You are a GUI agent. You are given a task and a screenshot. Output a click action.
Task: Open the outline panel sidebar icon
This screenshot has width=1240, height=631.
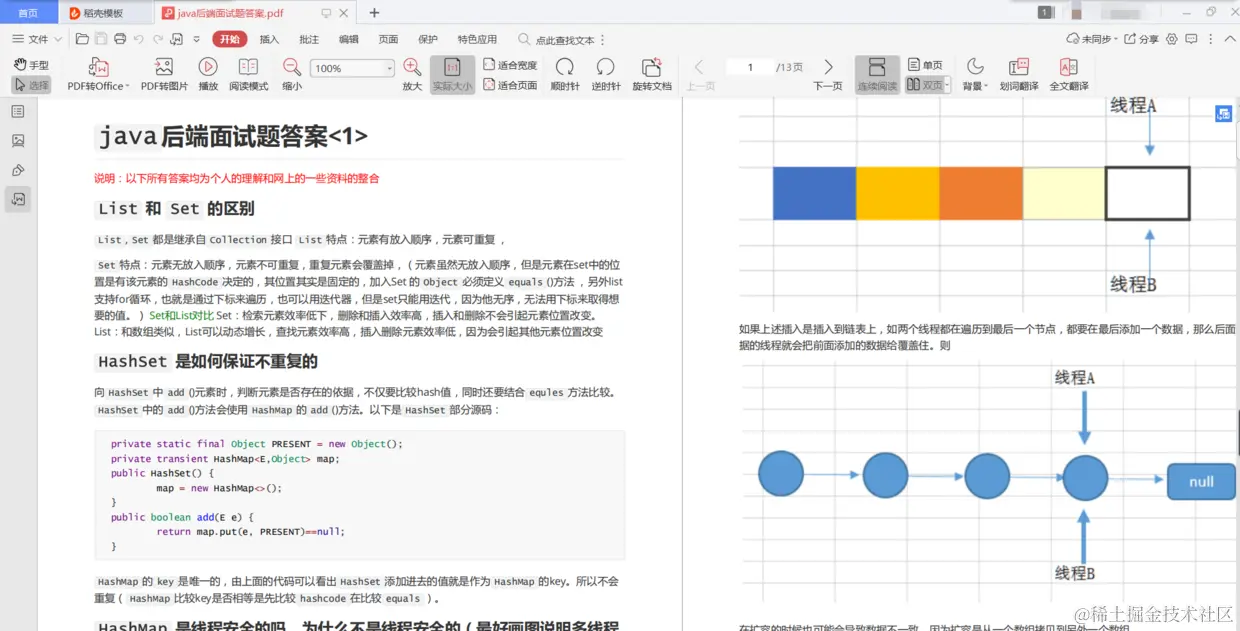(18, 111)
